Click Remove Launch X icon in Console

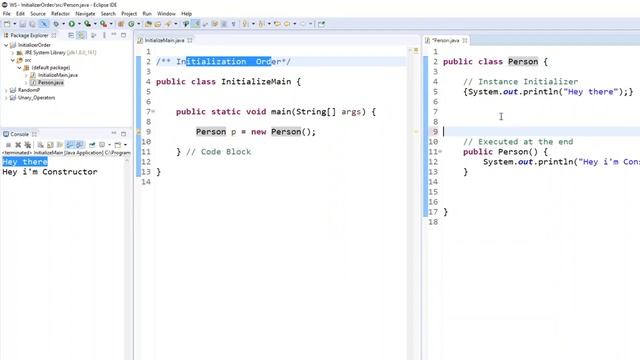[x=18, y=145]
